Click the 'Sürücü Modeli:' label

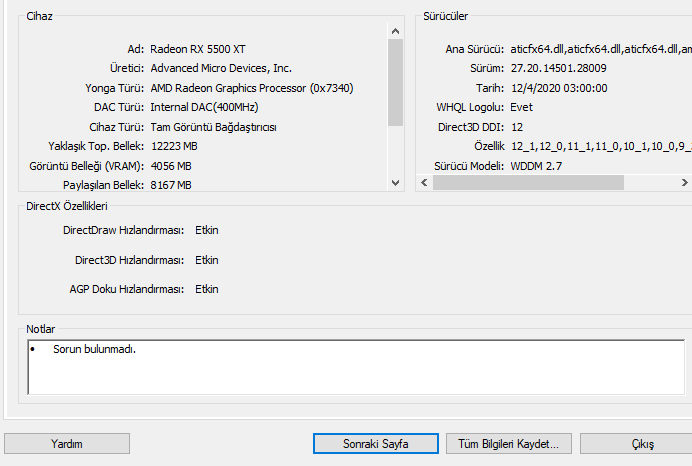pos(469,166)
